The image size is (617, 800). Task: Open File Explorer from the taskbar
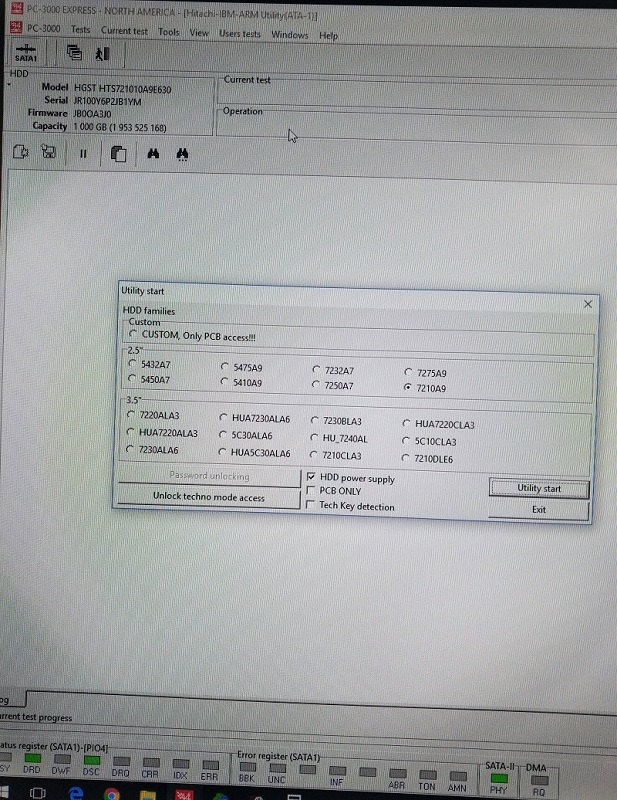coord(148,795)
